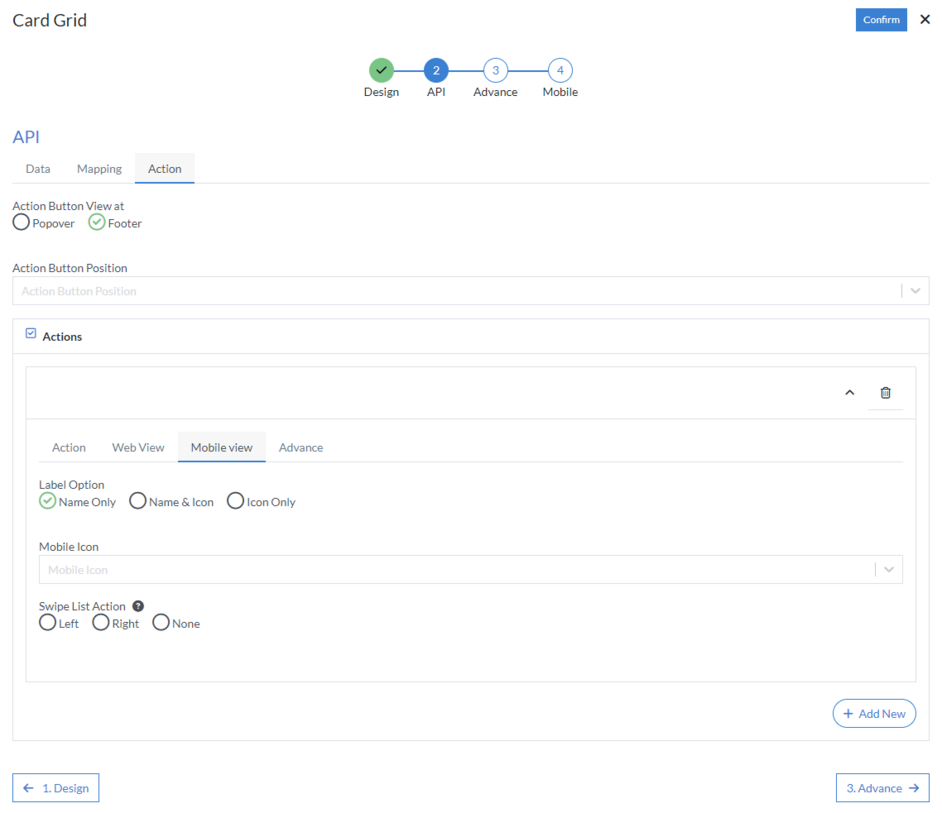Close the Card Grid dialog with the X
The width and height of the screenshot is (942, 813).
tap(925, 19)
